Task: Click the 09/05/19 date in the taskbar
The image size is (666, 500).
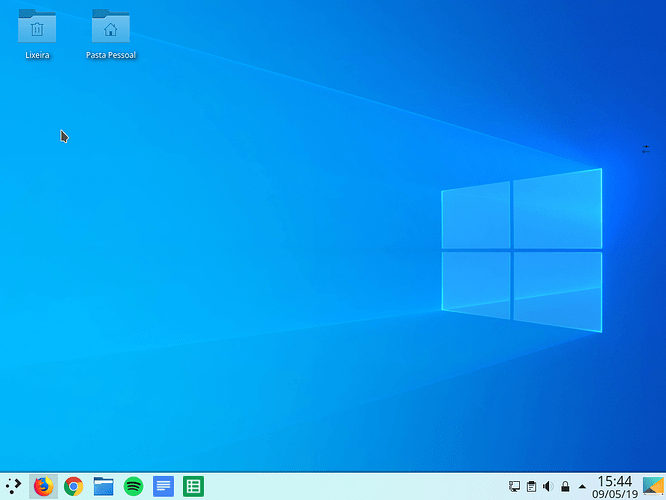Action: click(x=615, y=494)
